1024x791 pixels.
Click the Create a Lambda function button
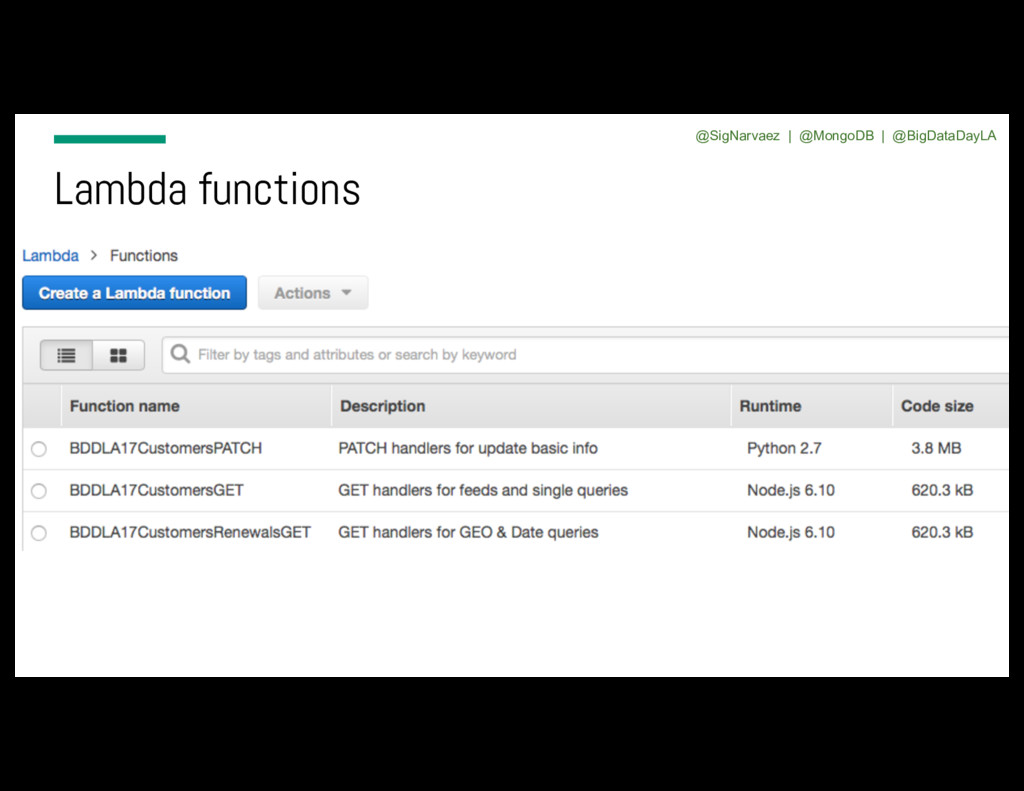coord(134,293)
